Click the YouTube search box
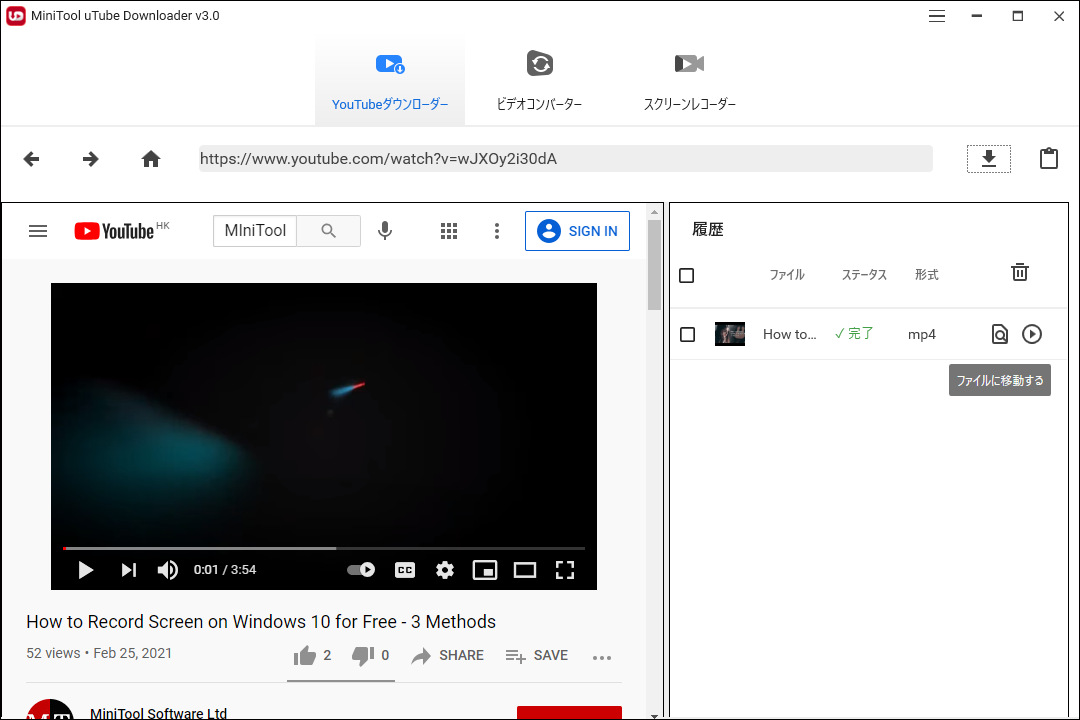The image size is (1080, 720). 255,231
